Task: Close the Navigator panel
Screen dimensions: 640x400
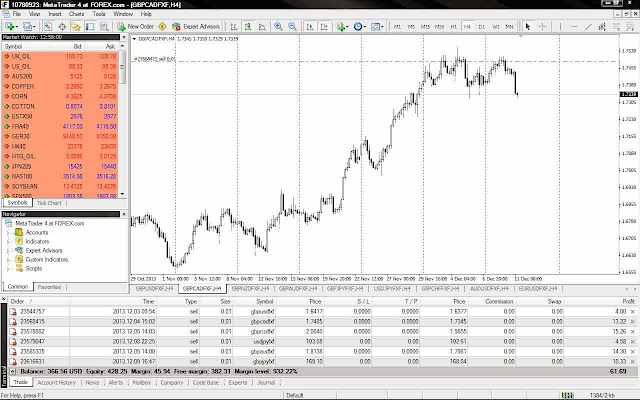Action: pos(123,214)
